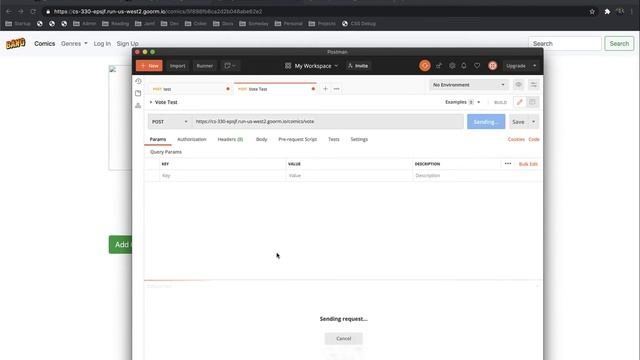
Task: Open Postman settings gear icon
Action: coord(452,66)
